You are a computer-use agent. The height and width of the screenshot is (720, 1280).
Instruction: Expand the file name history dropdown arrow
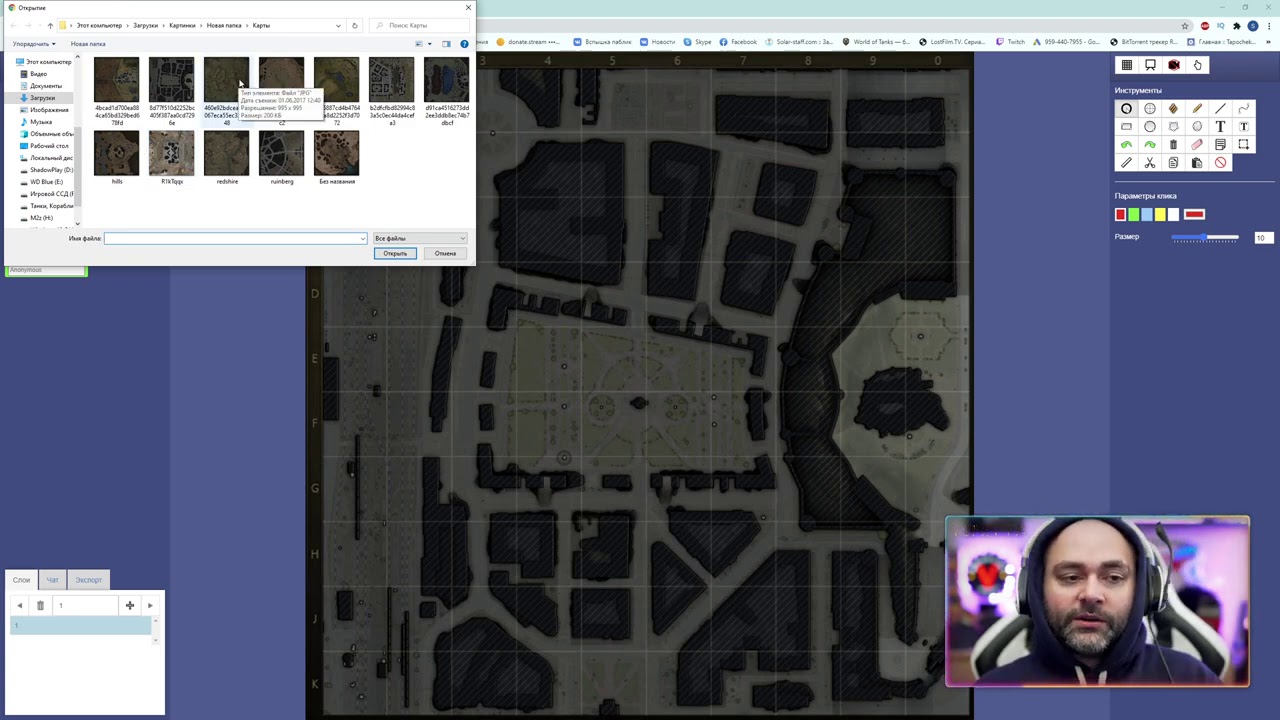[362, 238]
